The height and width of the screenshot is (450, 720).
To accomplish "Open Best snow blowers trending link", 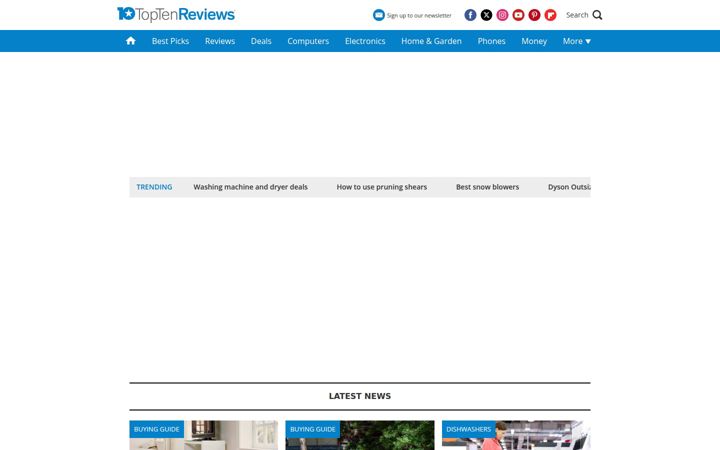I will click(x=487, y=187).
